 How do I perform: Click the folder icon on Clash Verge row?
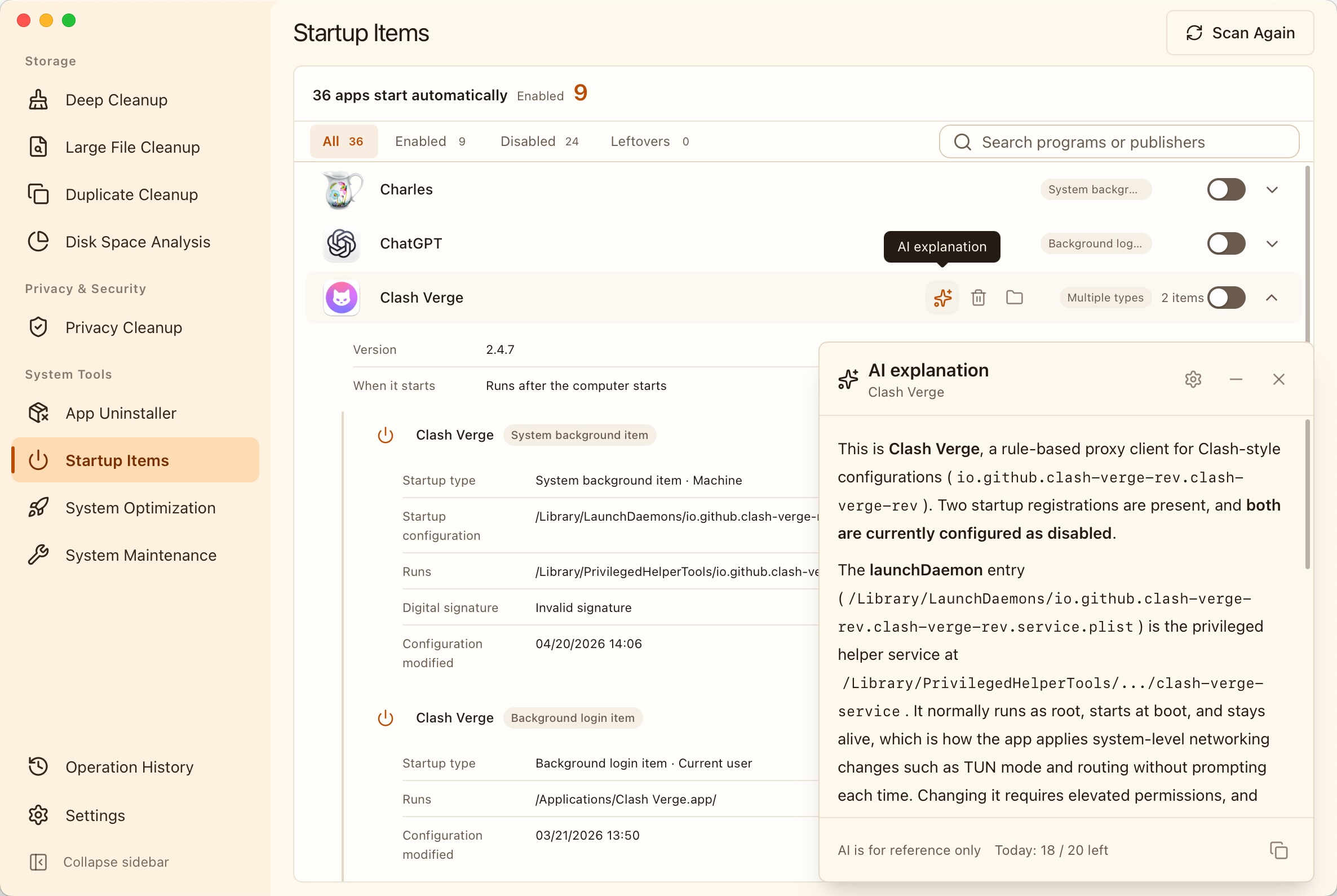click(1014, 298)
